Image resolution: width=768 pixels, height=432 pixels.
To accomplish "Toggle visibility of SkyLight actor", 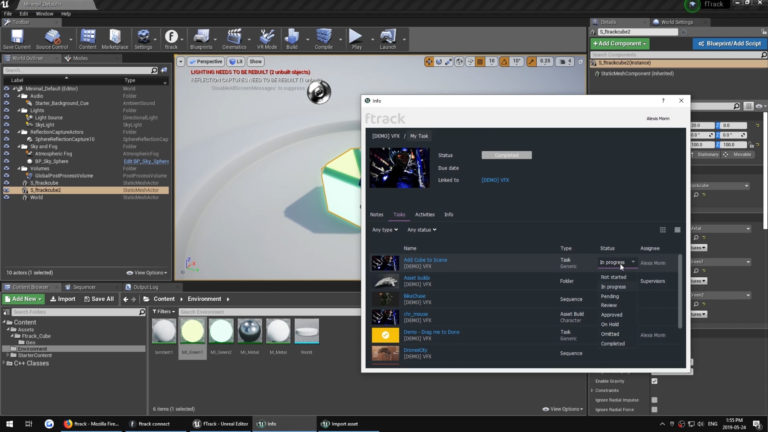I will (x=6, y=125).
